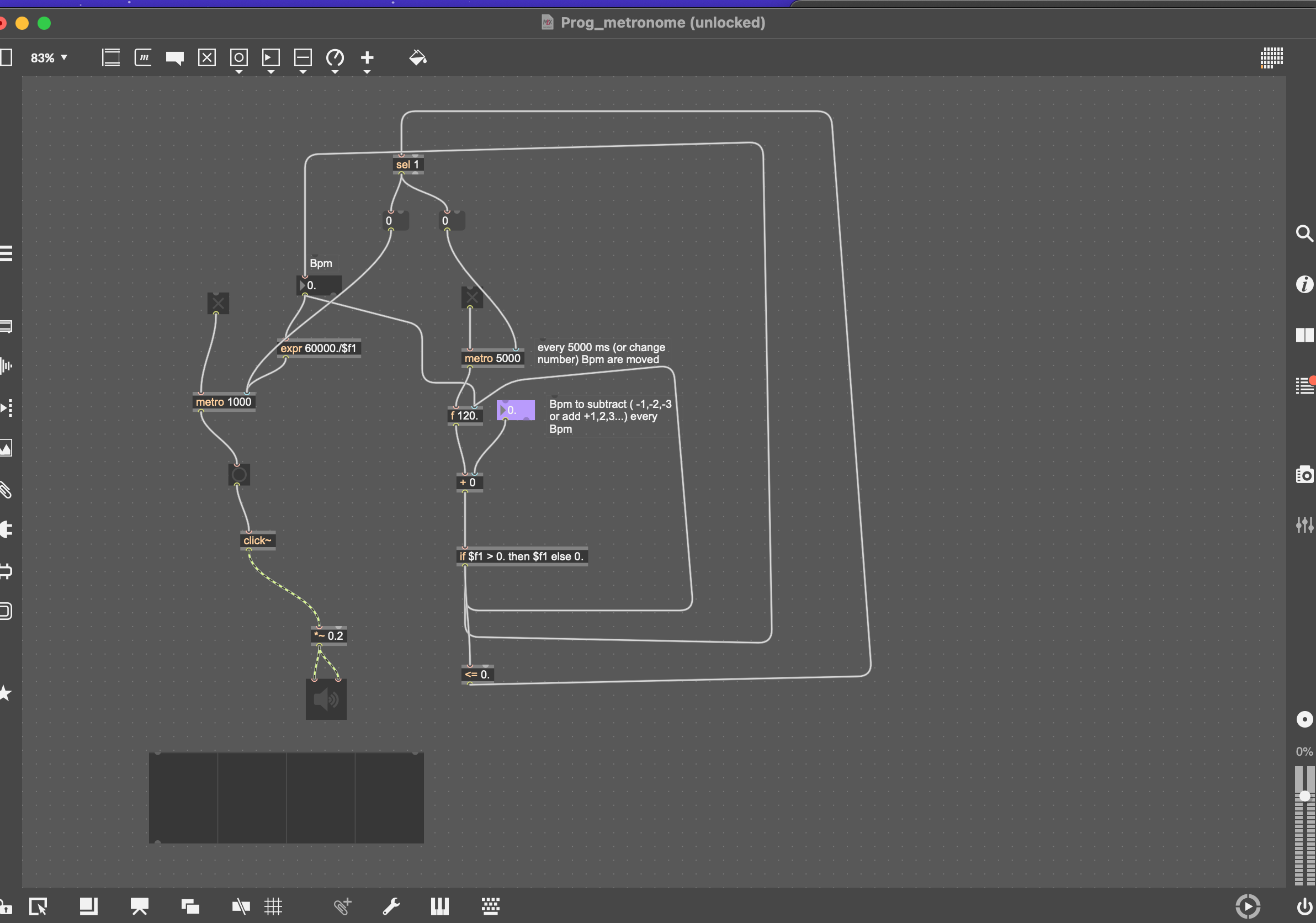Open the wrench debugging icon
This screenshot has width=1316, height=923.
[x=391, y=906]
